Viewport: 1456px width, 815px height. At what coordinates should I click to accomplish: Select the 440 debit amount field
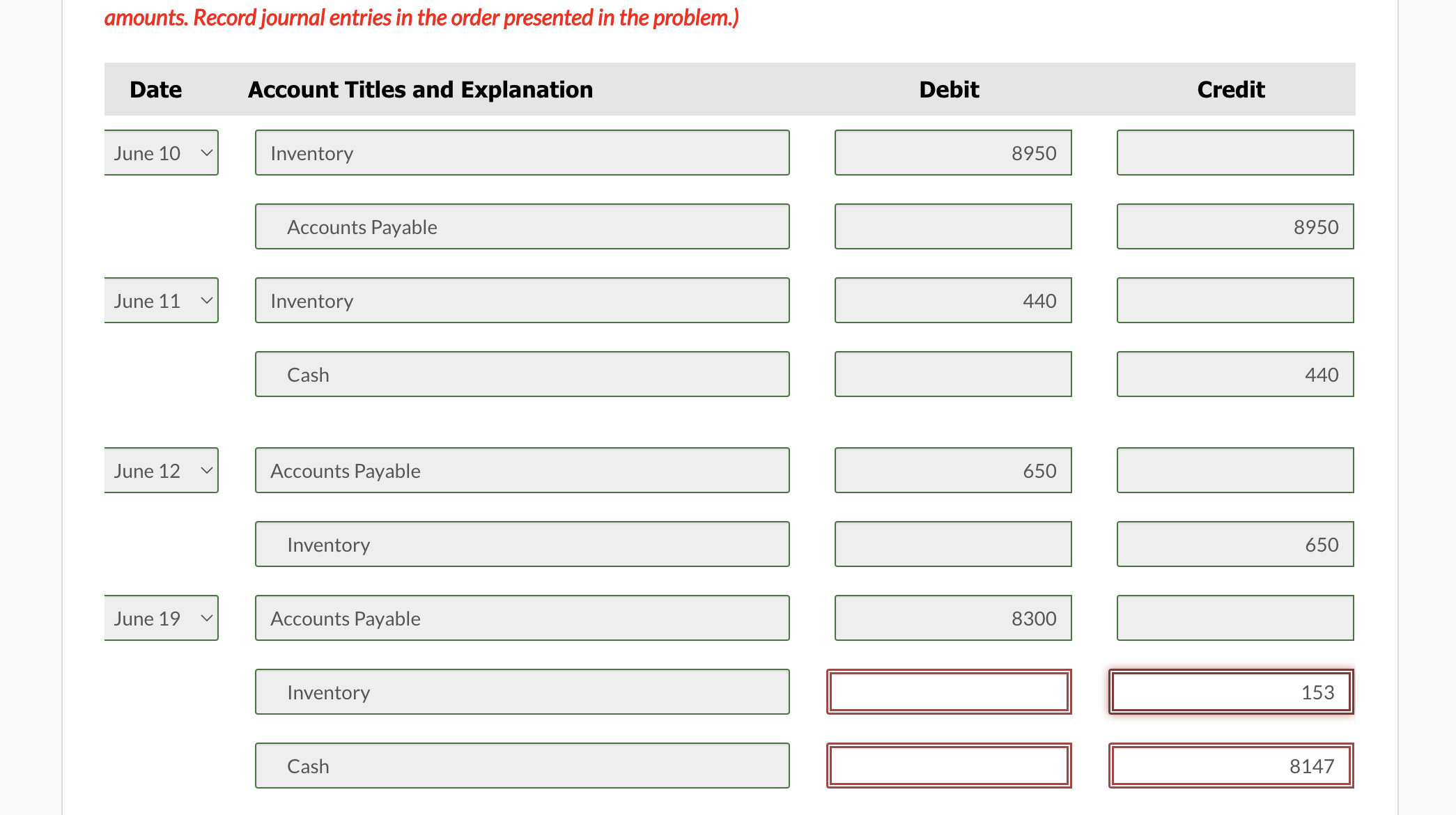tap(952, 300)
